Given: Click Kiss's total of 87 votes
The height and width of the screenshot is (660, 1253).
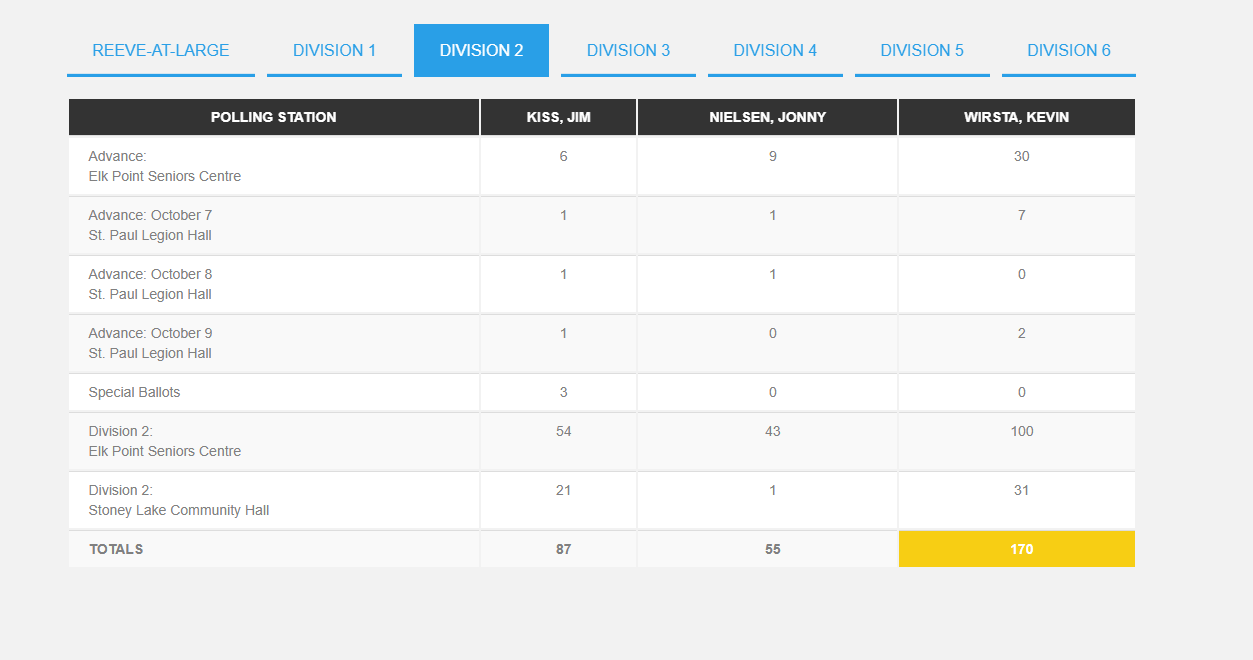Looking at the screenshot, I should pos(563,549).
